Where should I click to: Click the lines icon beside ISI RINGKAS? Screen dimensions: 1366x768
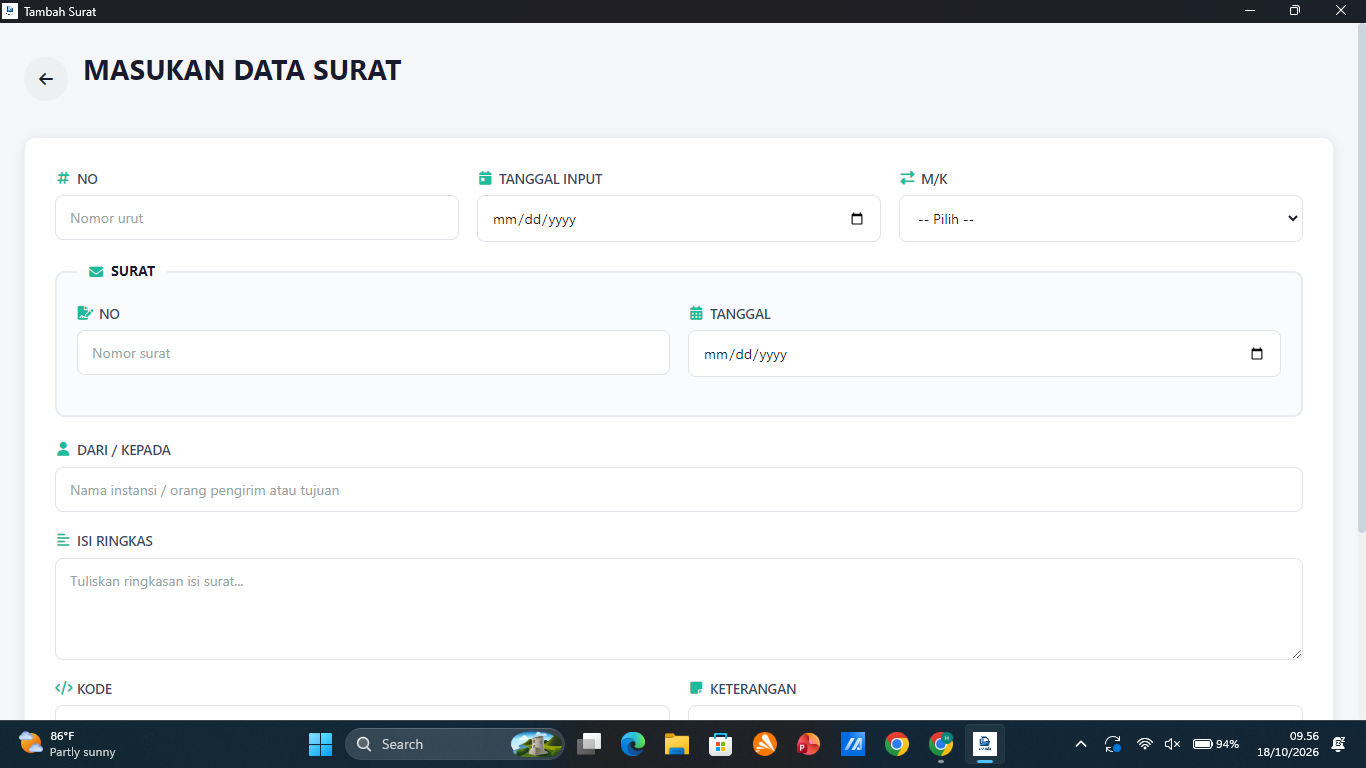pos(63,540)
